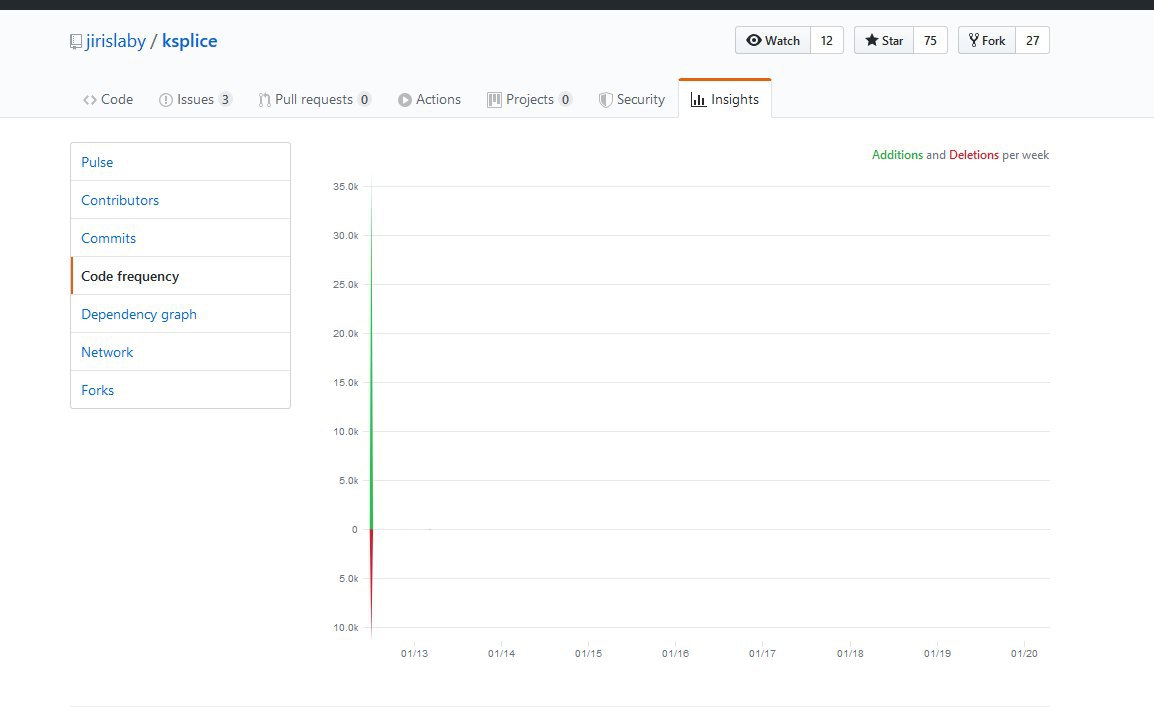1154x719 pixels.
Task: Switch to the Pull requests tab
Action: click(314, 99)
